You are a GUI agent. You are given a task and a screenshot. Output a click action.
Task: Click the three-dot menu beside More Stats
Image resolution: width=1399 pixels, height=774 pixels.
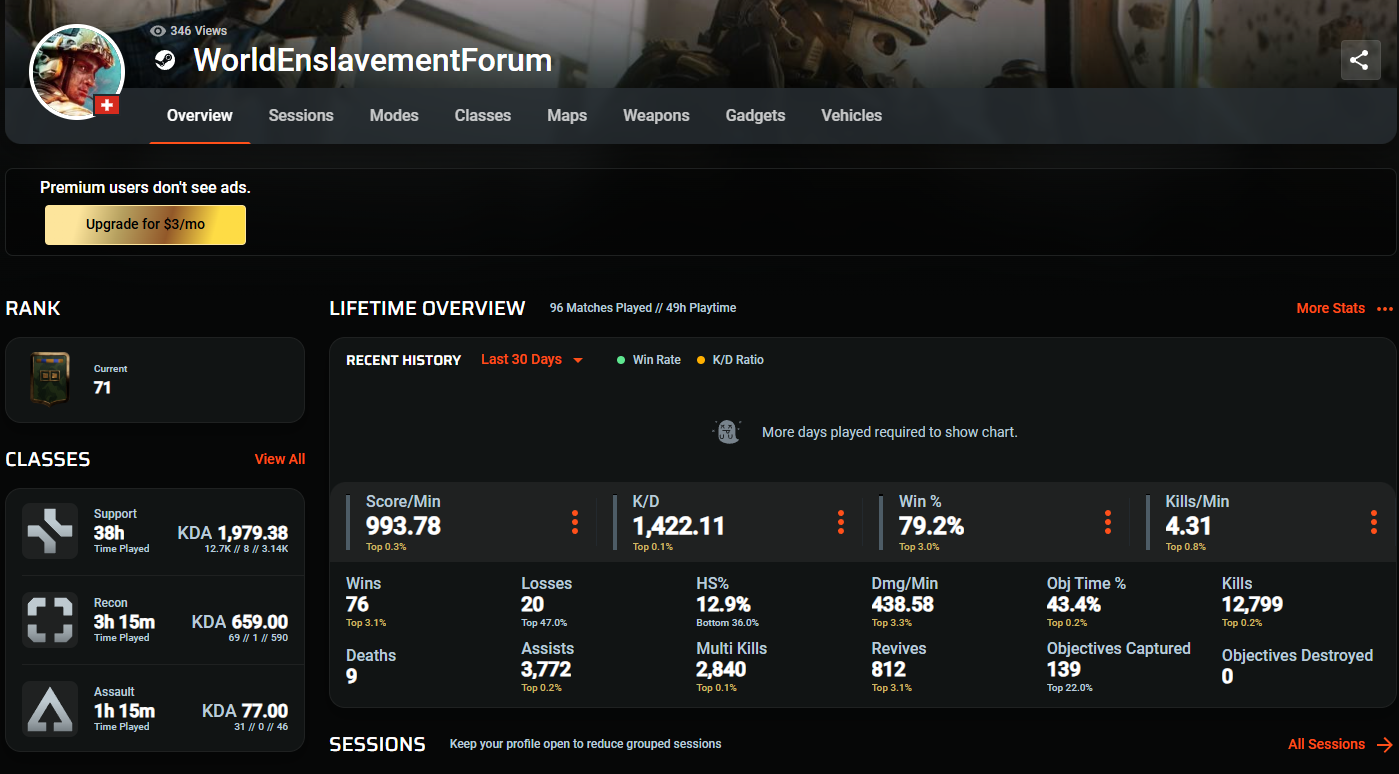click(1384, 309)
